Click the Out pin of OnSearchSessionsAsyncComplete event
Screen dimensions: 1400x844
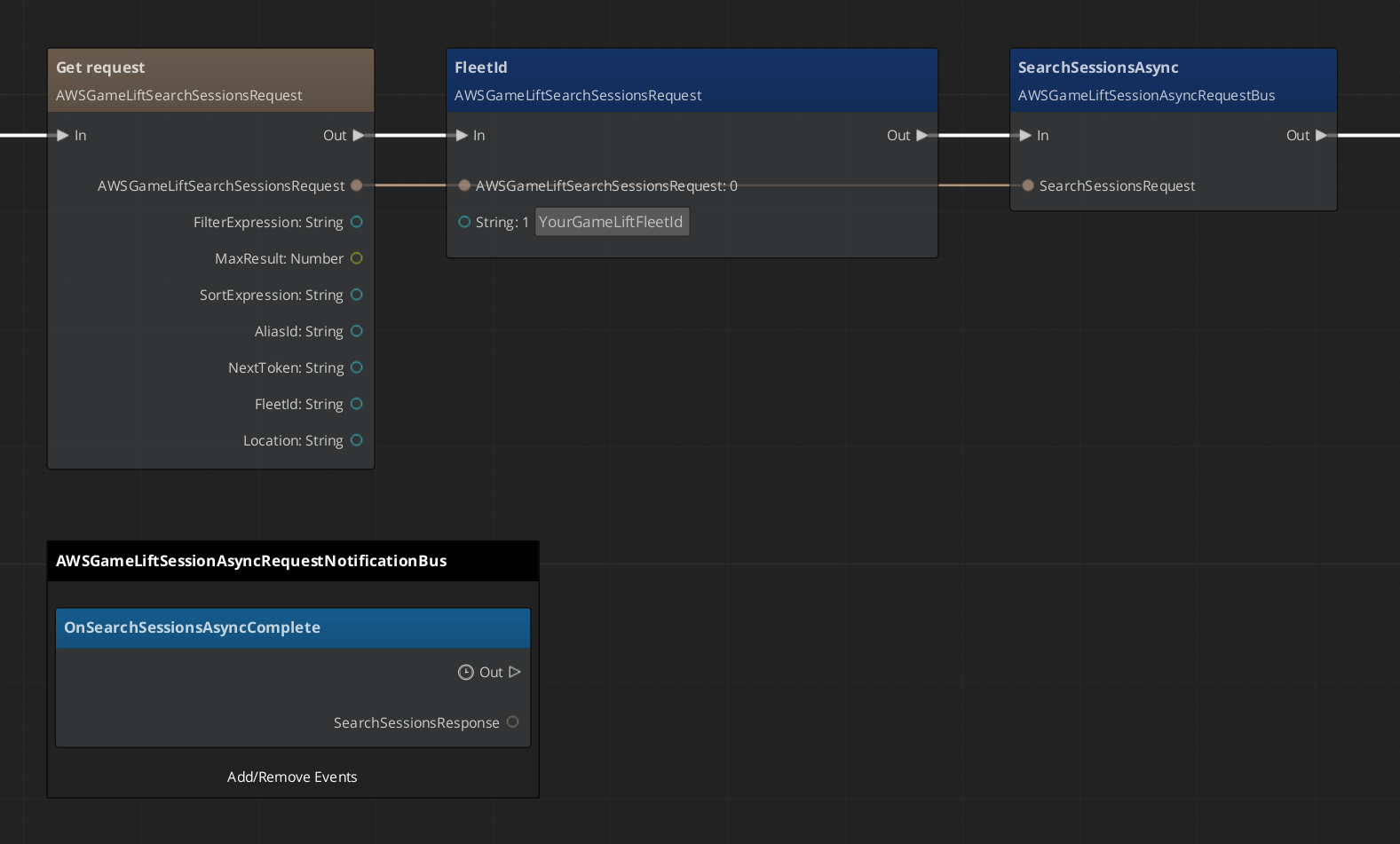tap(514, 672)
